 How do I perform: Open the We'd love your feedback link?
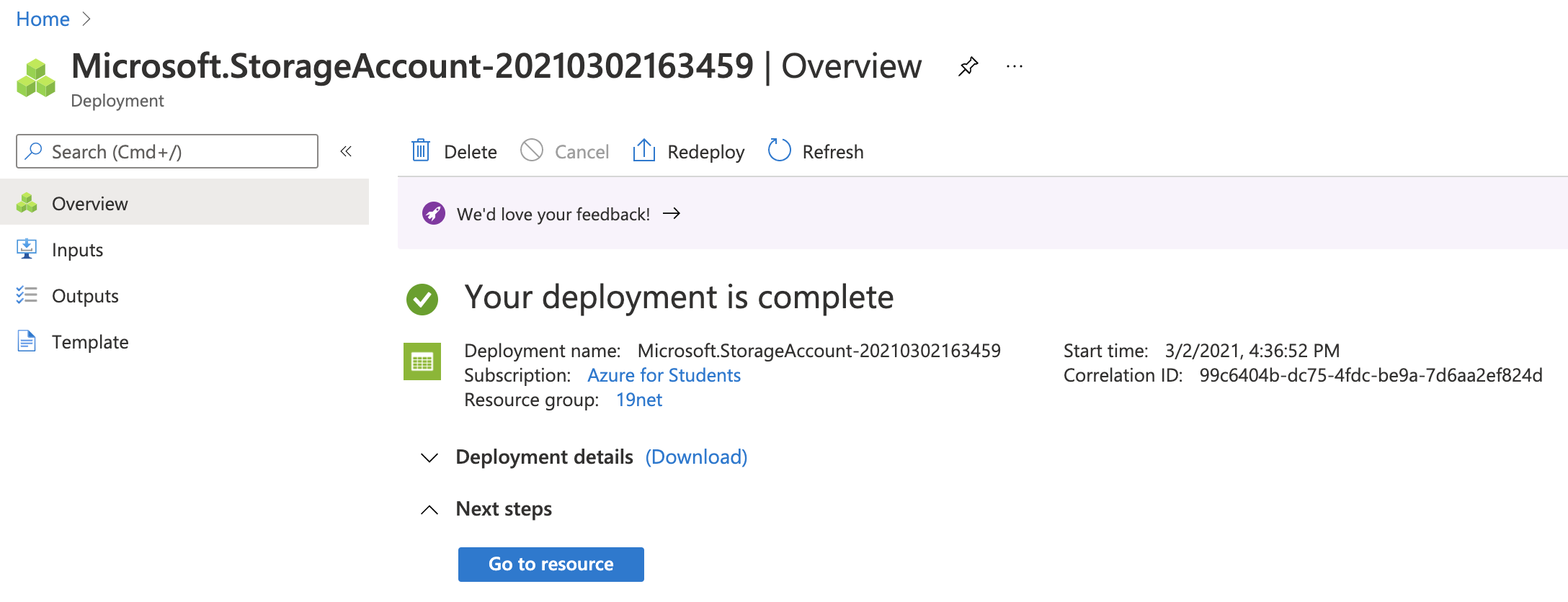tap(553, 214)
